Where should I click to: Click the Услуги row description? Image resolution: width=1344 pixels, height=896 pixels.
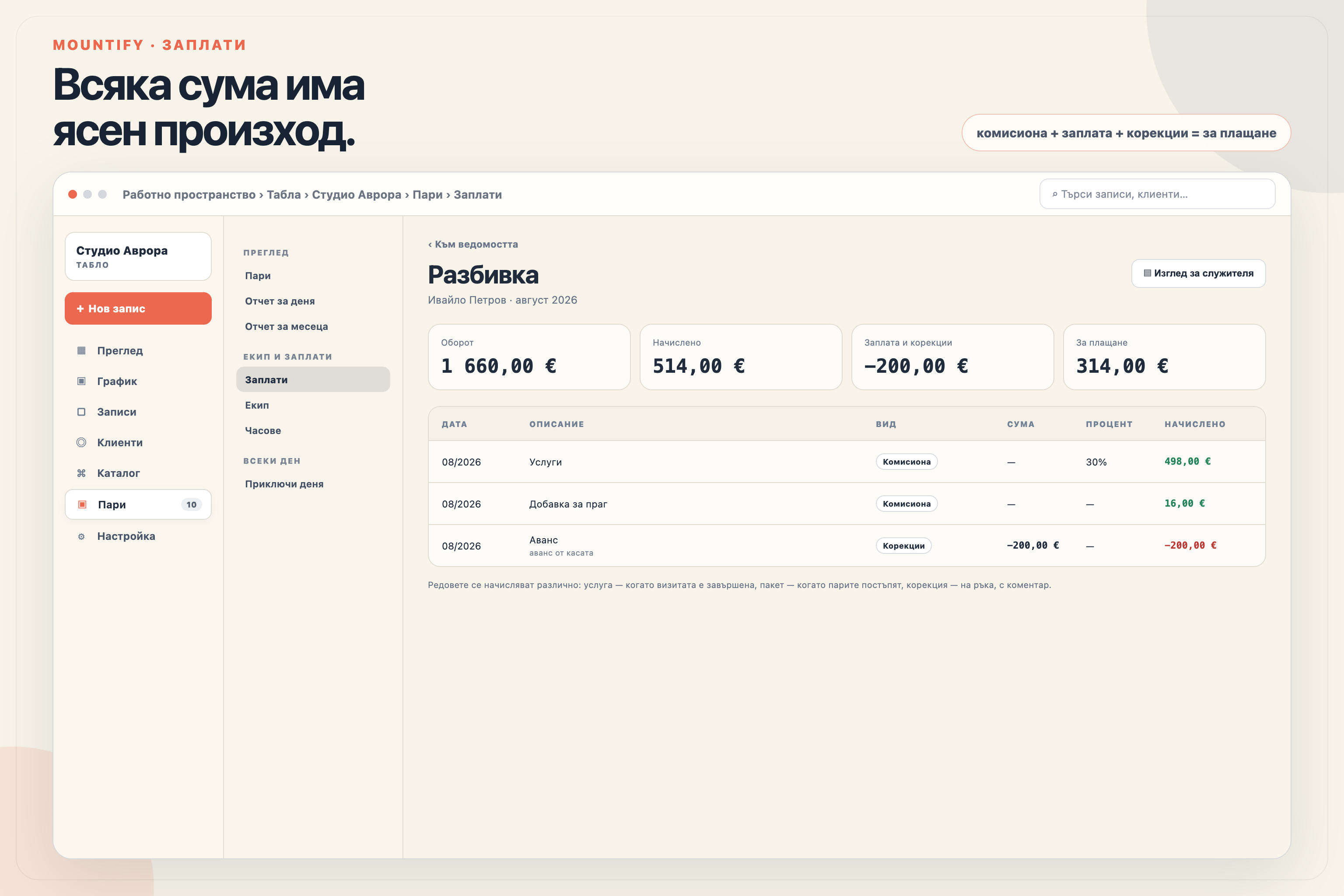[545, 462]
